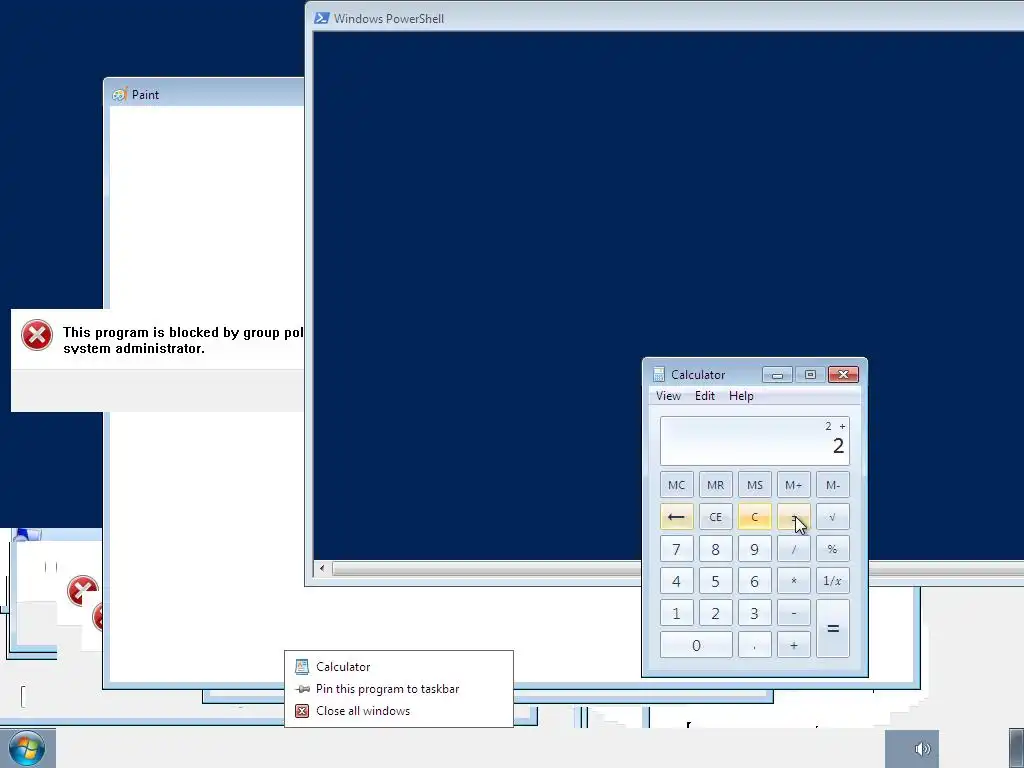Image resolution: width=1024 pixels, height=768 pixels.
Task: Click the MS memory store button
Action: coord(755,485)
